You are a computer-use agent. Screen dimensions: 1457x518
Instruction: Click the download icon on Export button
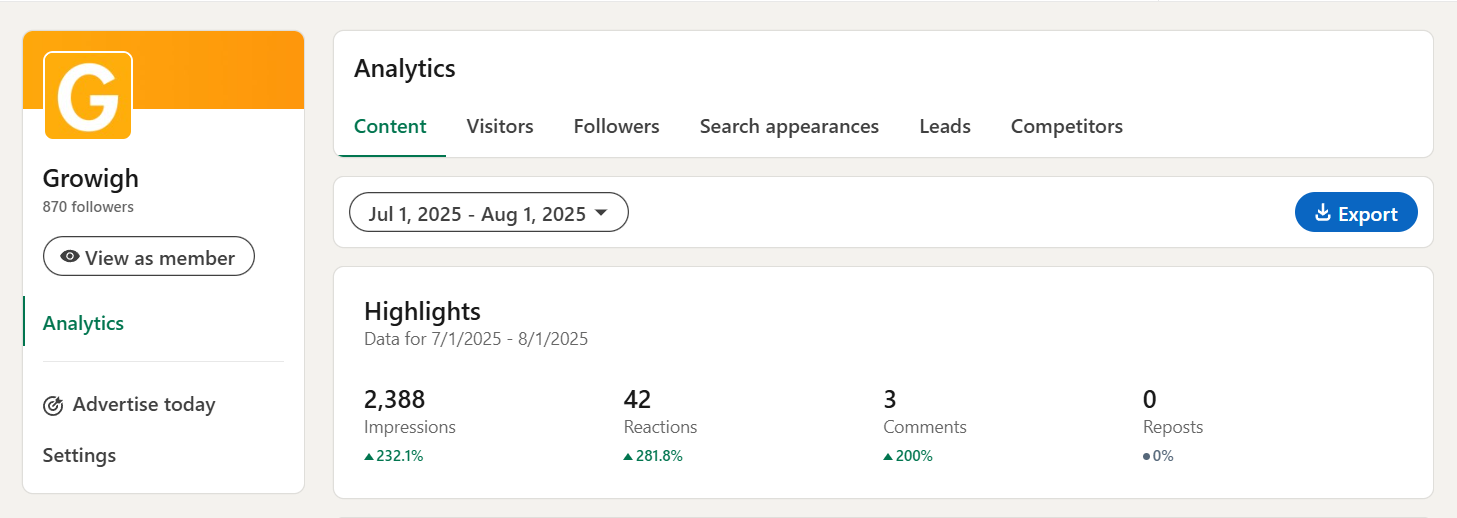(1323, 213)
